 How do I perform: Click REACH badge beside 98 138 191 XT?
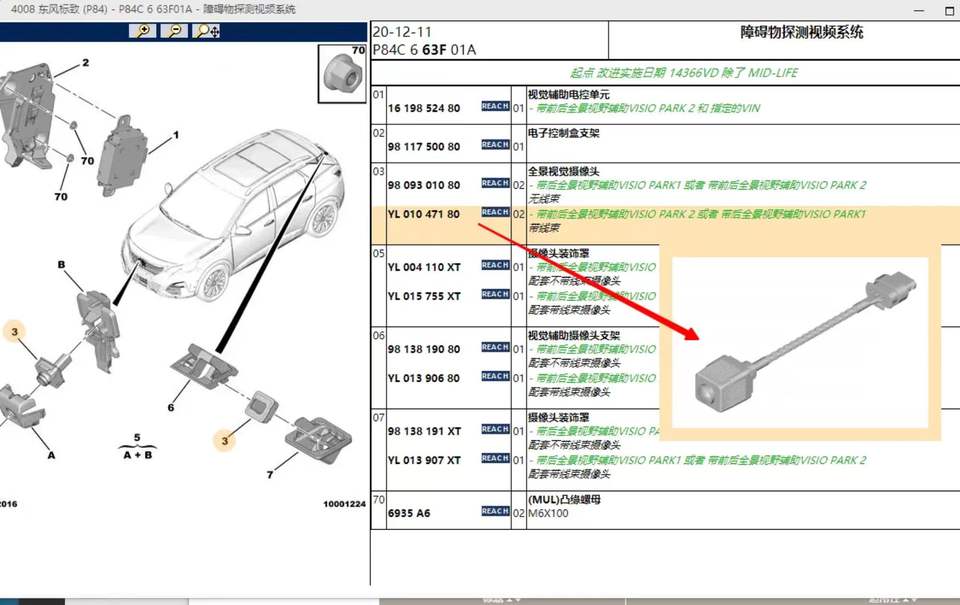(495, 430)
